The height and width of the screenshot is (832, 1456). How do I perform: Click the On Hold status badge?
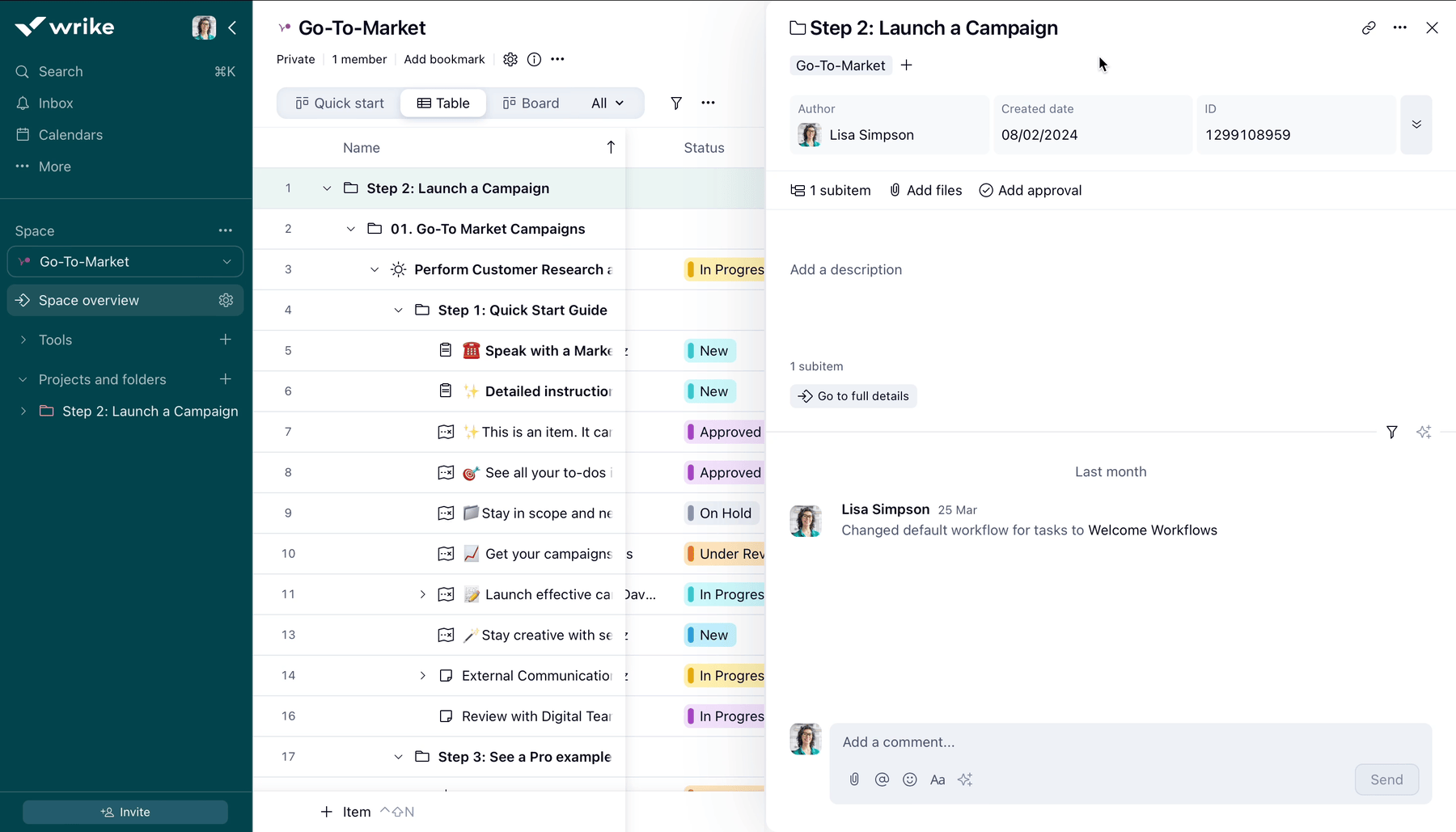724,513
